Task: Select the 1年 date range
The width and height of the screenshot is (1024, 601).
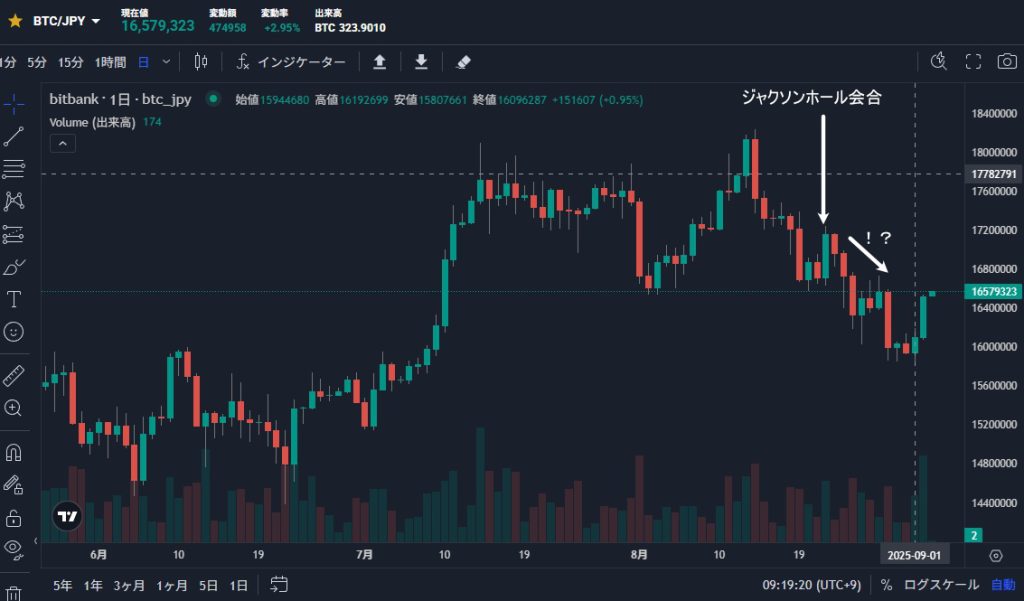Action: tap(93, 585)
